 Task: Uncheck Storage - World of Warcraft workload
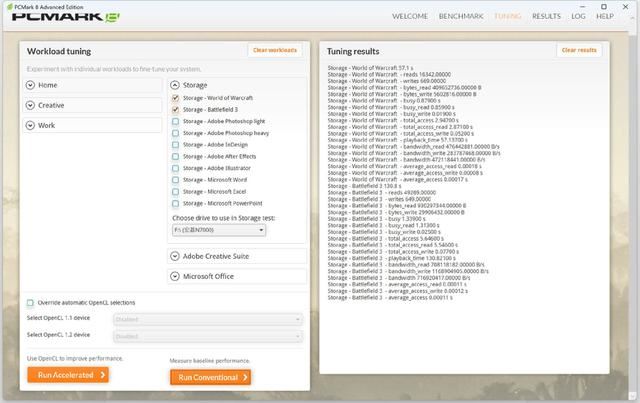click(176, 99)
